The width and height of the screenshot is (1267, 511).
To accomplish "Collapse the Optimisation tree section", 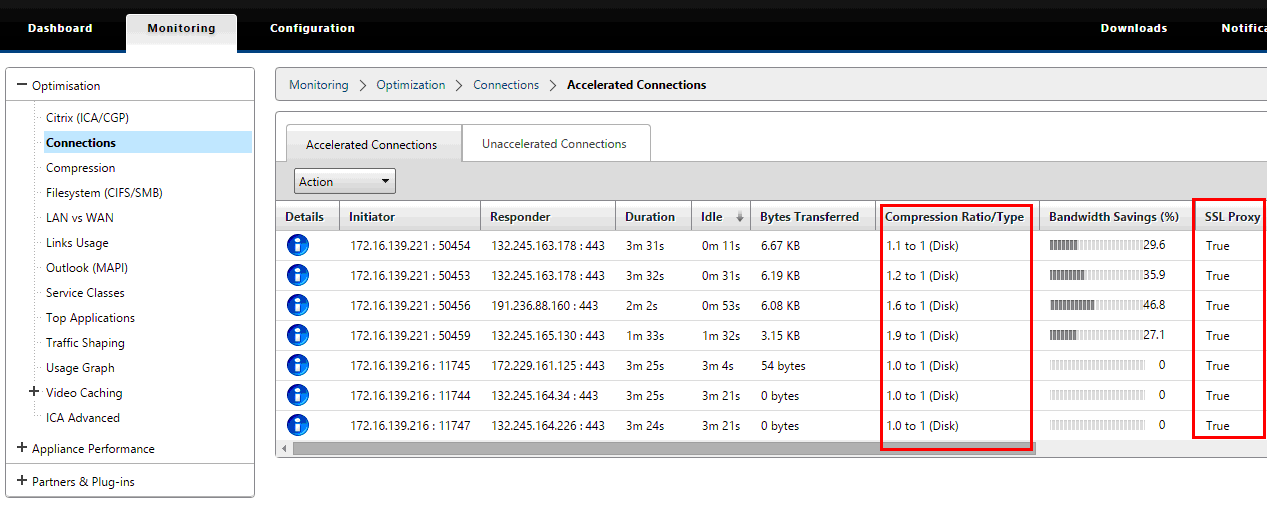I will coord(21,85).
